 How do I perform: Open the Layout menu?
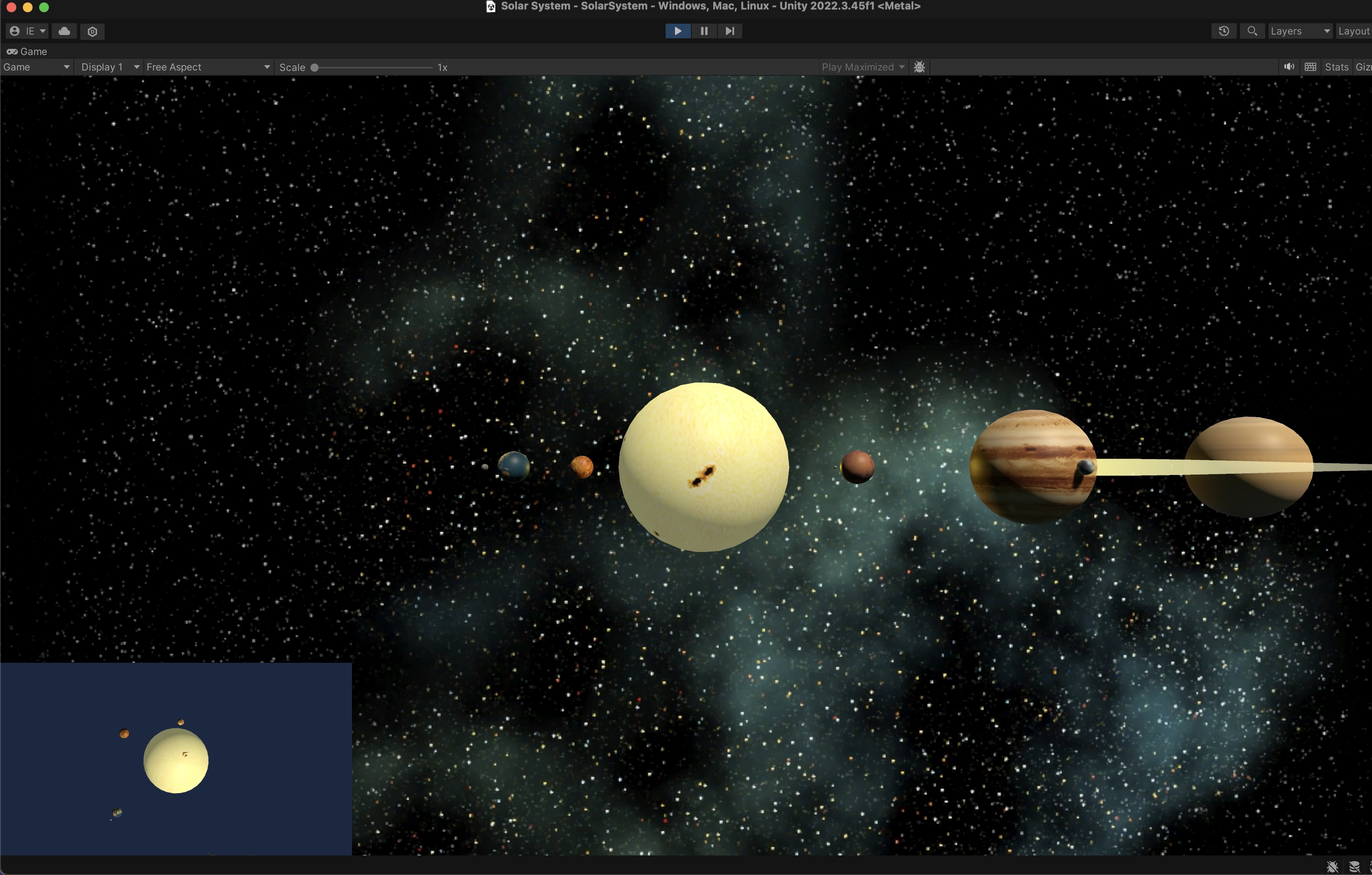[1354, 31]
